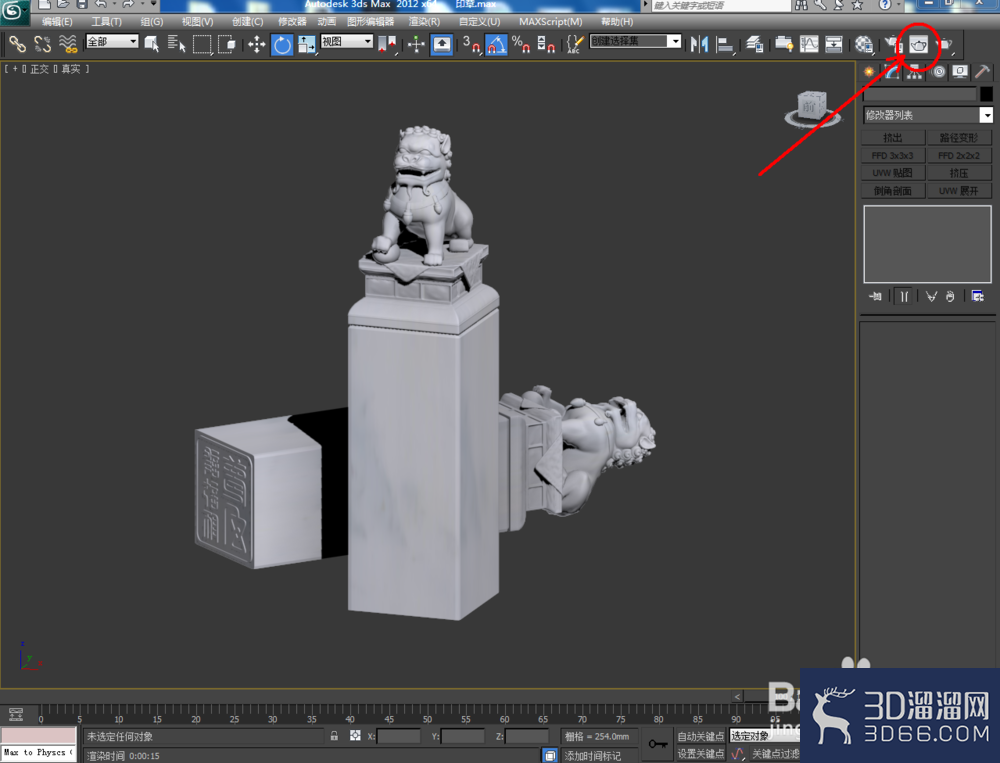Click the Mirror tool icon

[x=699, y=44]
